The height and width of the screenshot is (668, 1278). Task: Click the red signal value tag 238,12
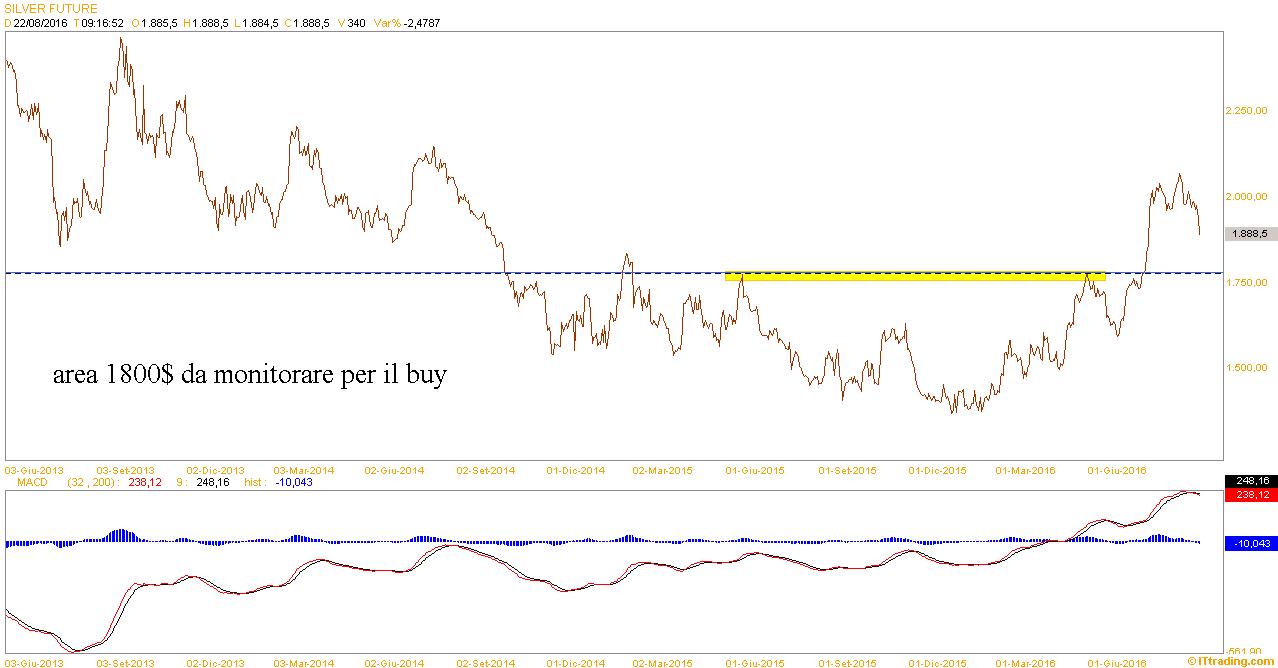click(1250, 493)
